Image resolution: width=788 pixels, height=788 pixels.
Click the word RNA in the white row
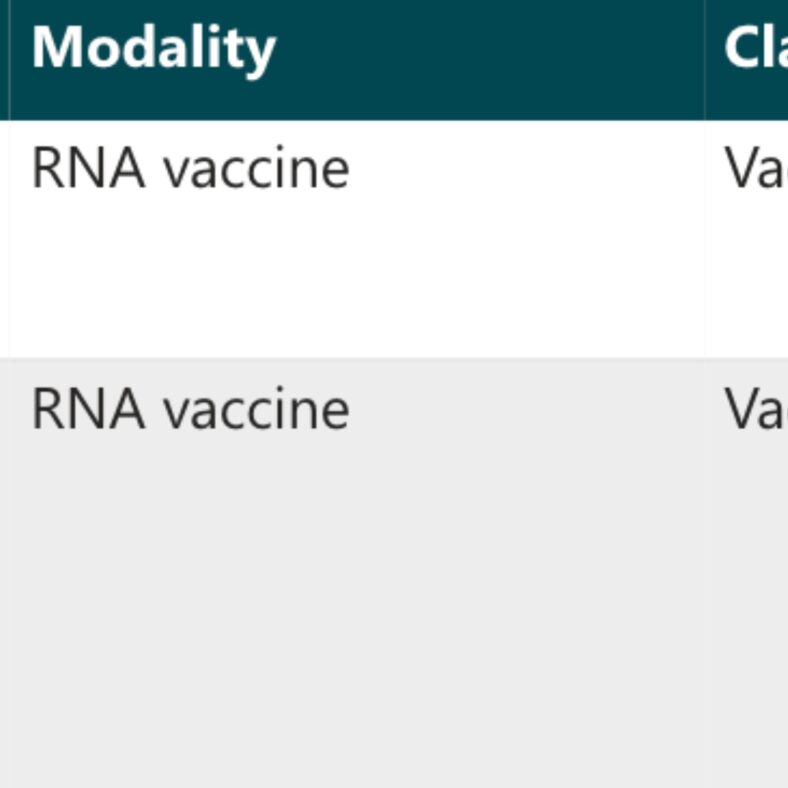coord(88,168)
